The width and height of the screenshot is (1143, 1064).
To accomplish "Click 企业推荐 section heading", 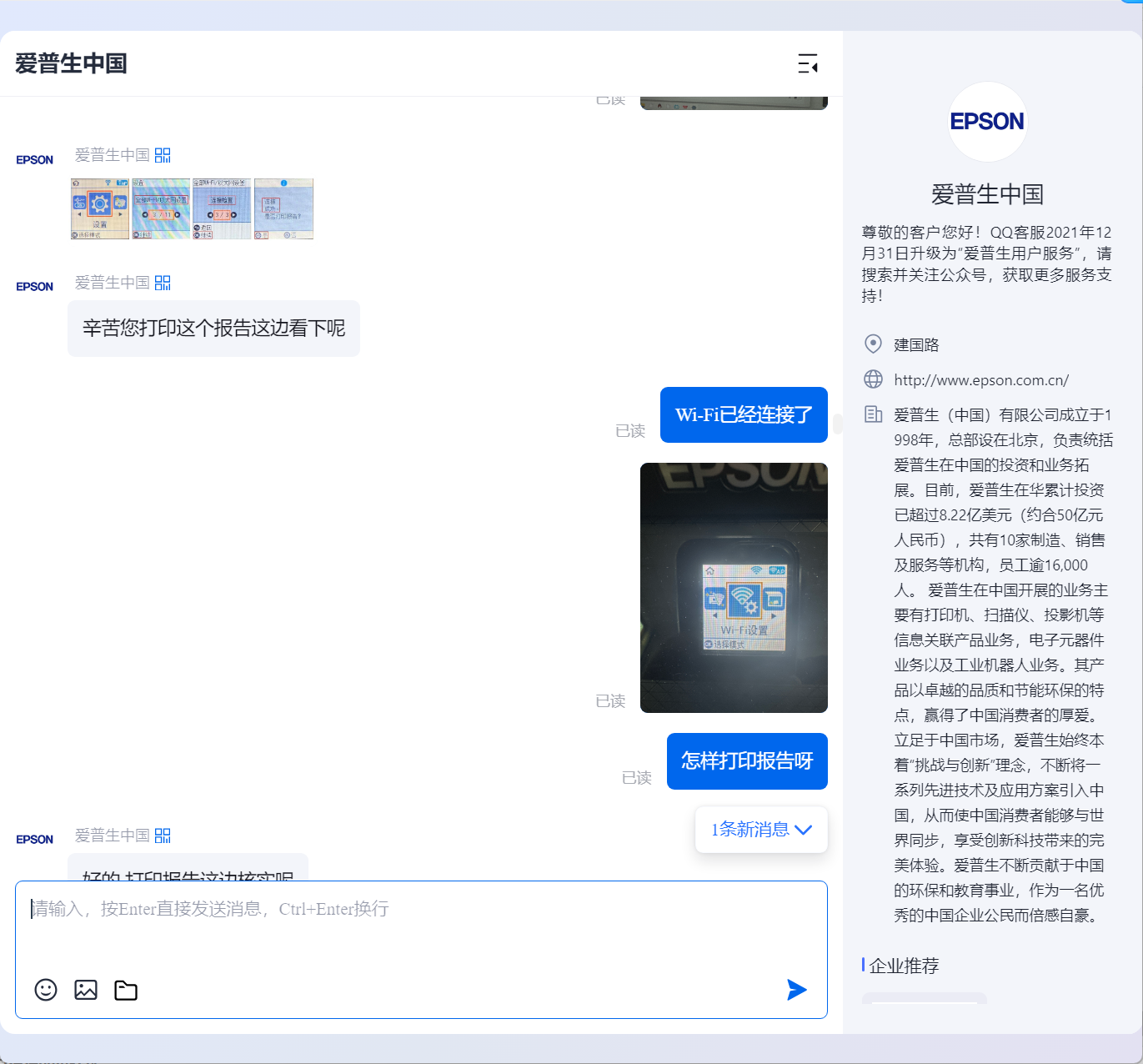I will 904,966.
